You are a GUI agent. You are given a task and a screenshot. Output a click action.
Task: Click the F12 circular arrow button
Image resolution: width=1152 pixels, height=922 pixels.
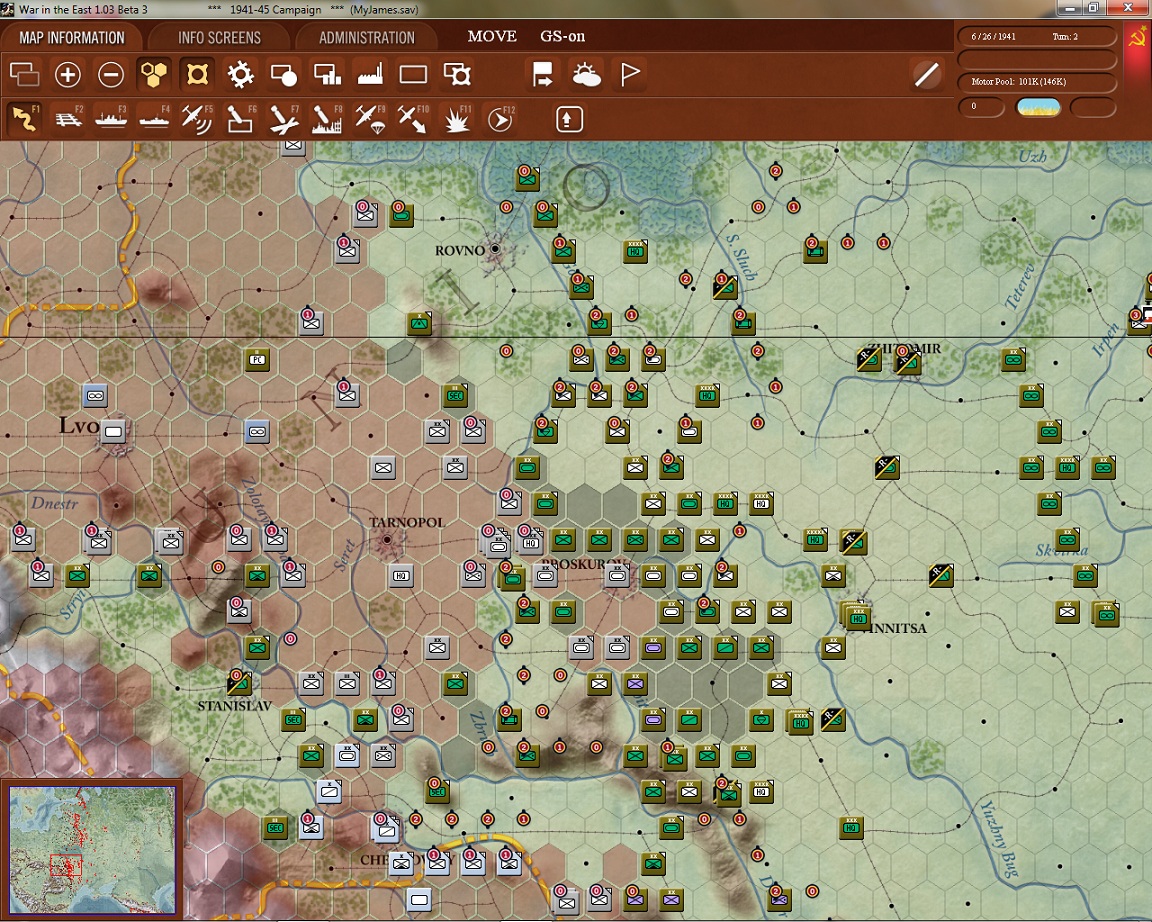point(500,119)
